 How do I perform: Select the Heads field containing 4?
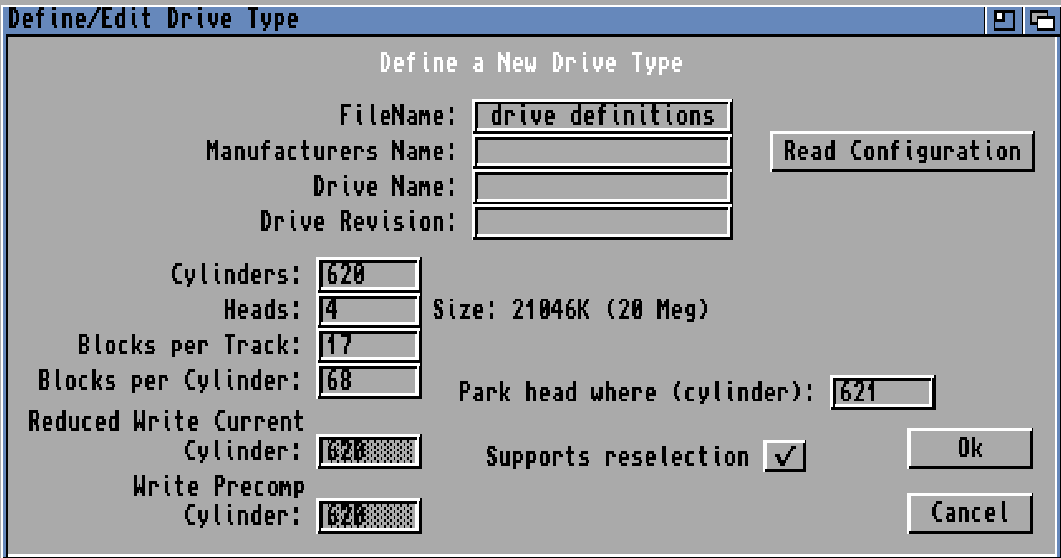tap(368, 310)
